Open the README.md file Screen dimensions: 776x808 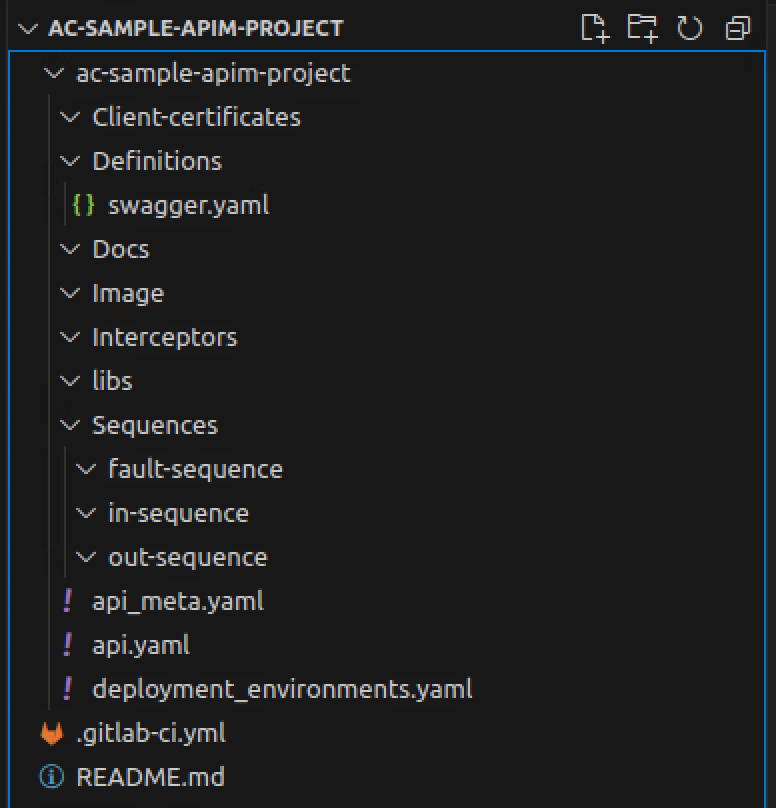[x=150, y=777]
